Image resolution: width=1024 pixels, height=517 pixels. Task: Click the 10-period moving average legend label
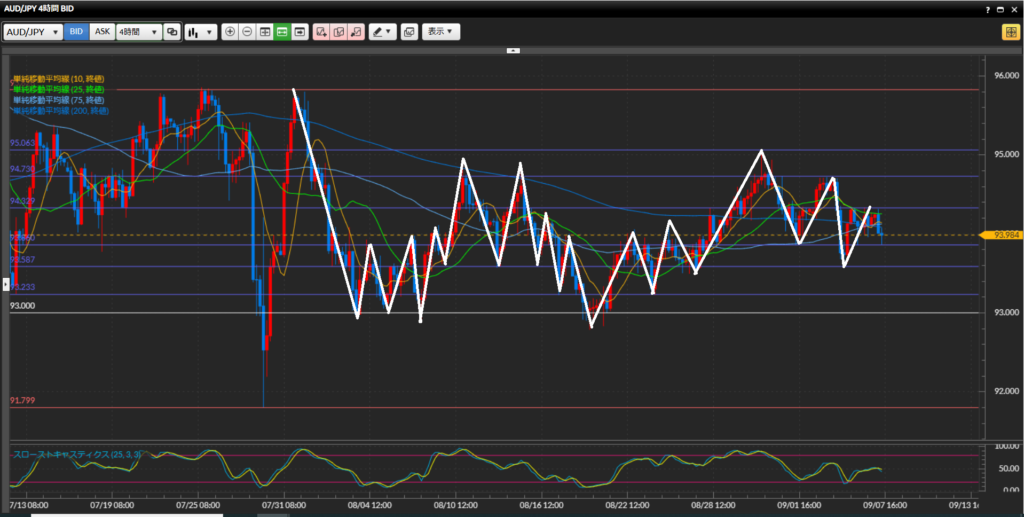pos(58,78)
